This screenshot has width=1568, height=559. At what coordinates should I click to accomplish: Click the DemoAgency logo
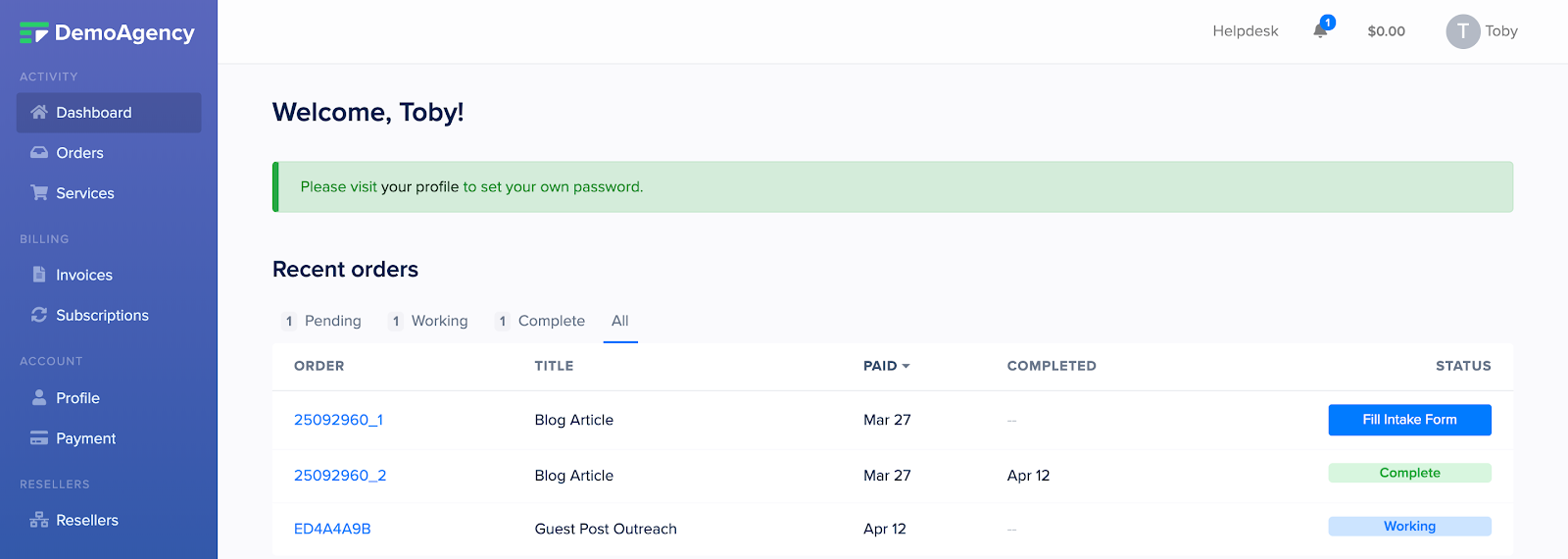(x=107, y=33)
